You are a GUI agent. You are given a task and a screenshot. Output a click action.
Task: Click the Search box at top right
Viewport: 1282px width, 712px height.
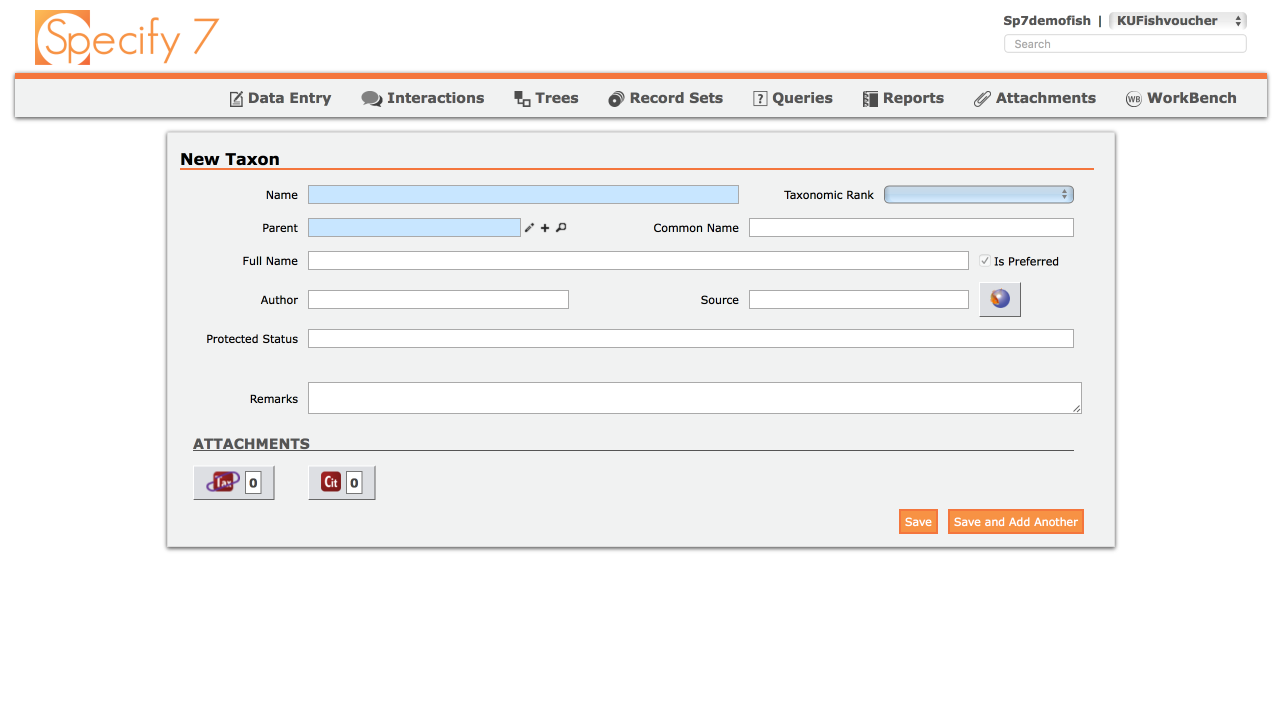(1124, 43)
